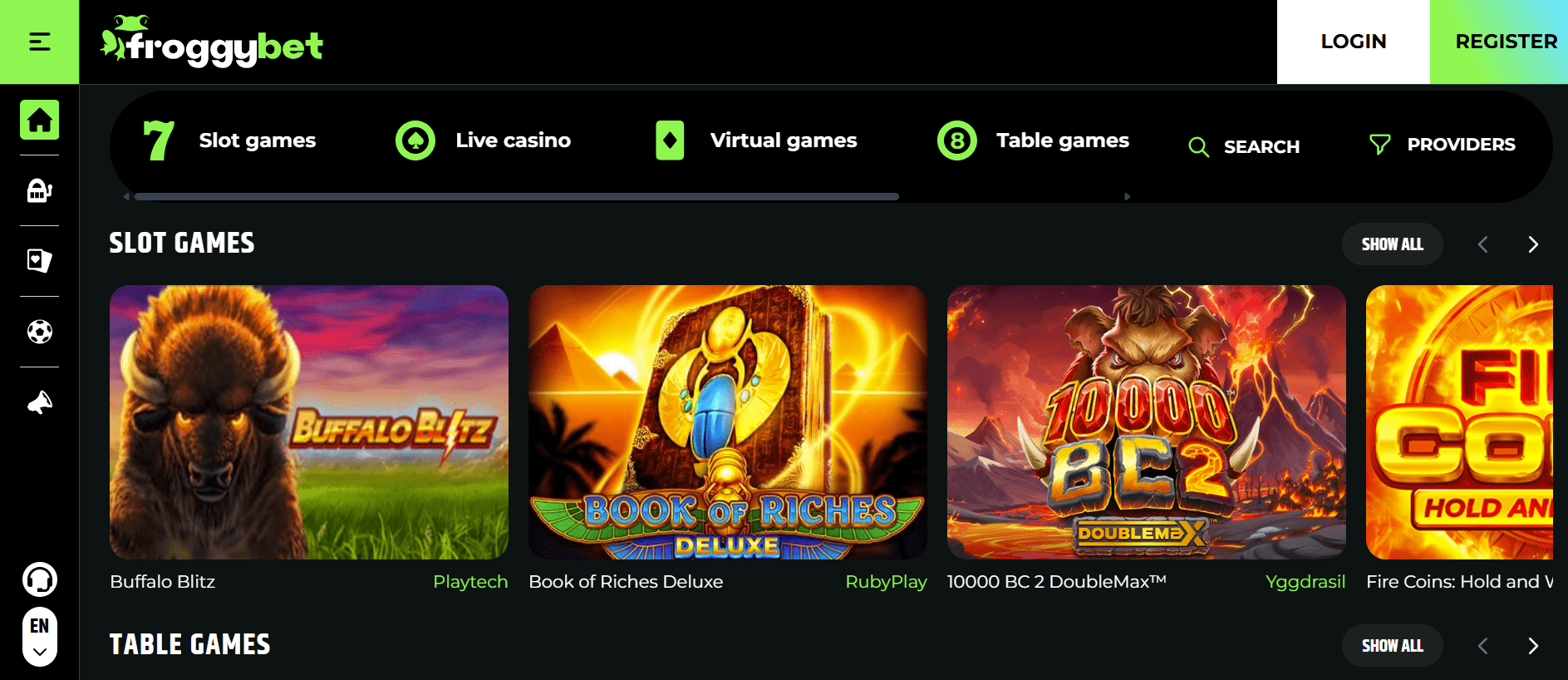The width and height of the screenshot is (1568, 680).
Task: Open live support headset icon
Action: click(x=40, y=579)
